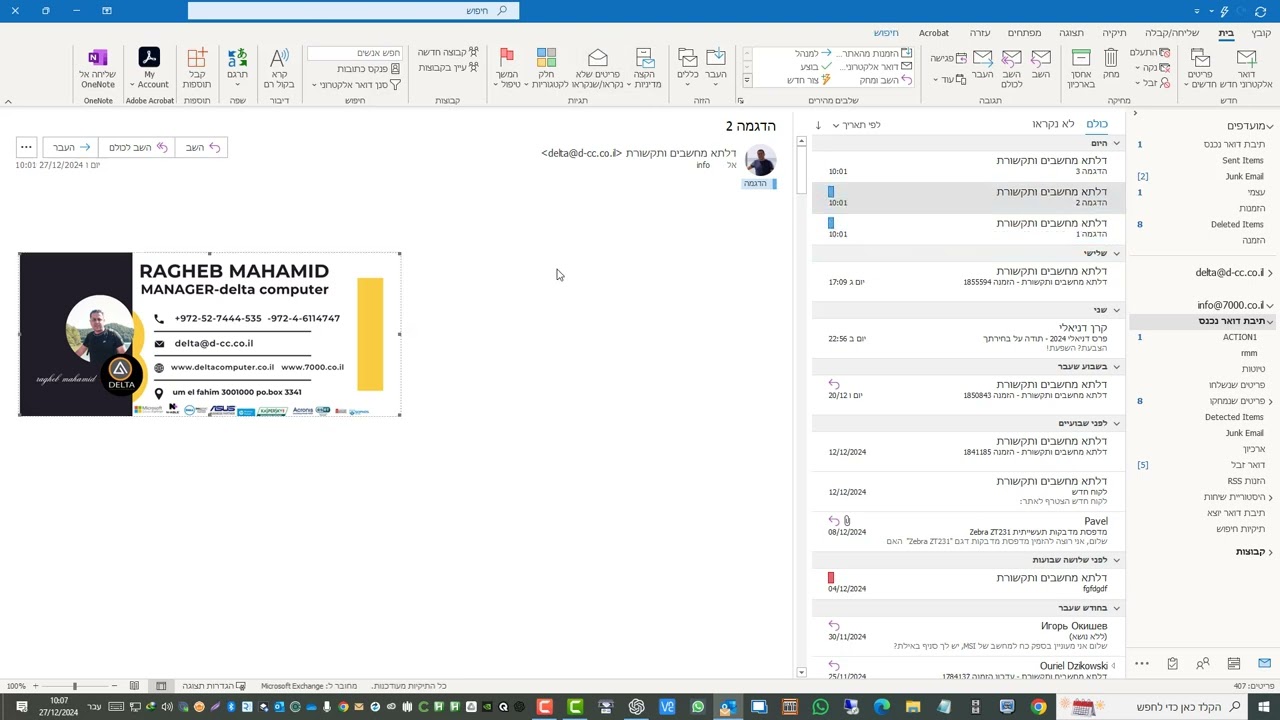The height and width of the screenshot is (720, 1280).
Task: Open Google Chrome from the taskbar
Action: click(x=1038, y=707)
